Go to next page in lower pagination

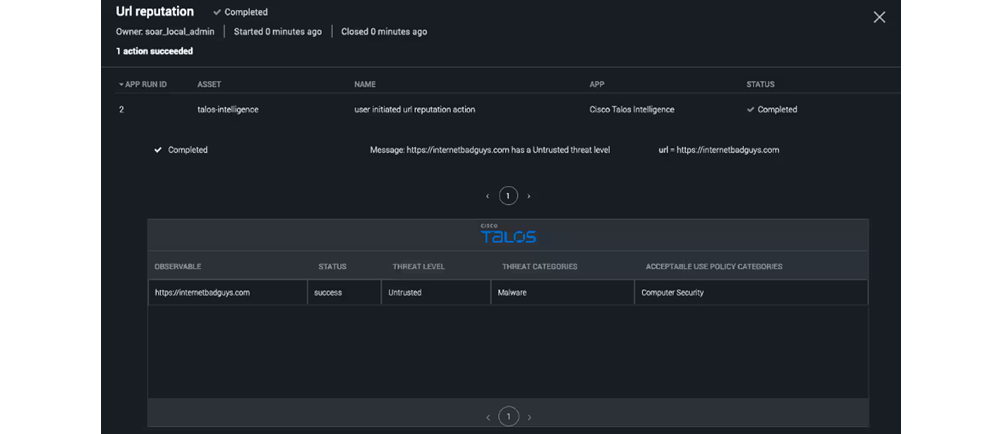[529, 417]
